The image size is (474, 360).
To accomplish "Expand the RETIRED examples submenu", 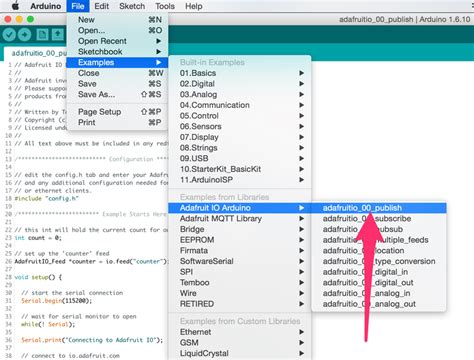I will pos(240,304).
